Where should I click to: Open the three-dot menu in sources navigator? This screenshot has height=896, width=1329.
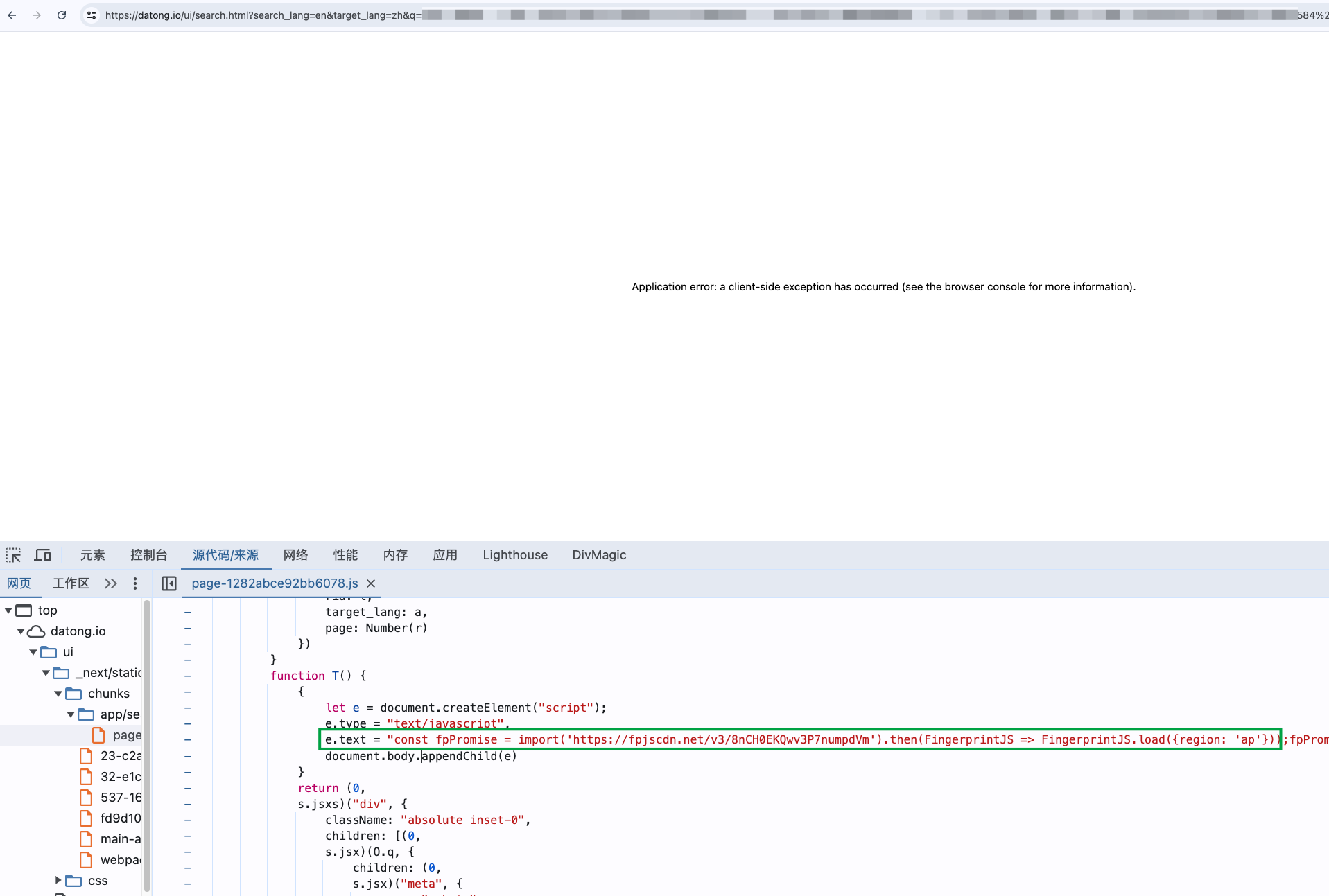(x=135, y=583)
